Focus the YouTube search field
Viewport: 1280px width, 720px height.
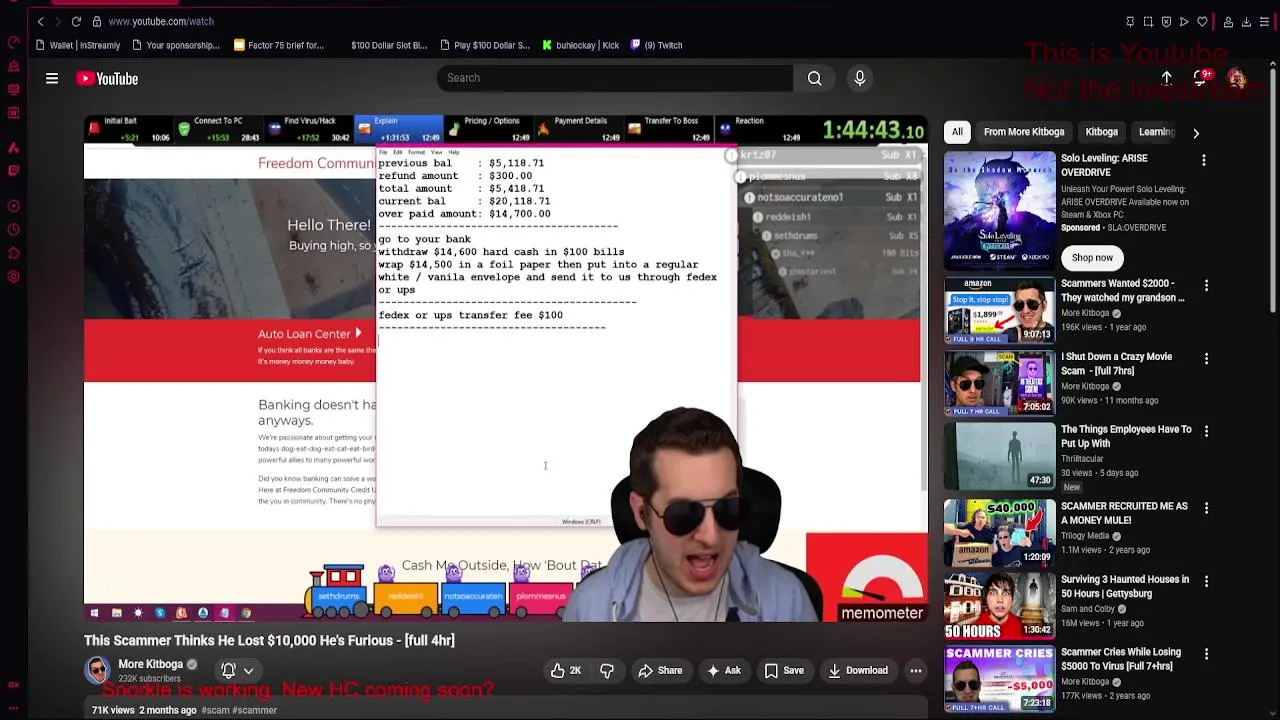[x=615, y=78]
